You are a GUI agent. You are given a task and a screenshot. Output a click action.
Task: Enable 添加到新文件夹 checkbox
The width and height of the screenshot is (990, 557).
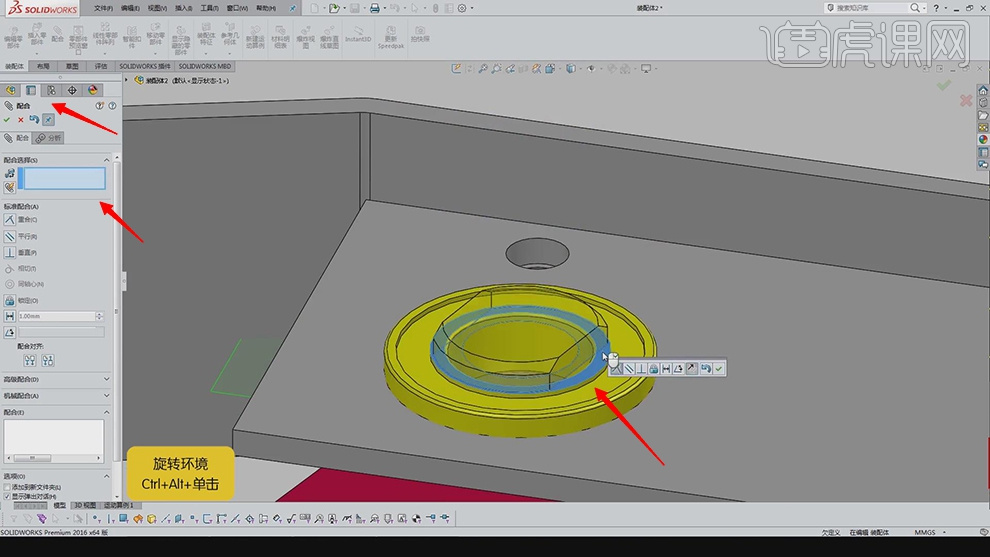[7, 487]
